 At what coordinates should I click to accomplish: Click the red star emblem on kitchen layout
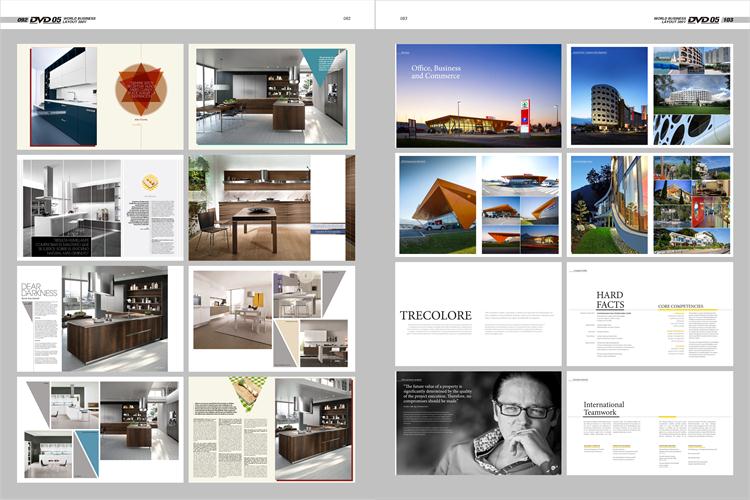coord(139,89)
